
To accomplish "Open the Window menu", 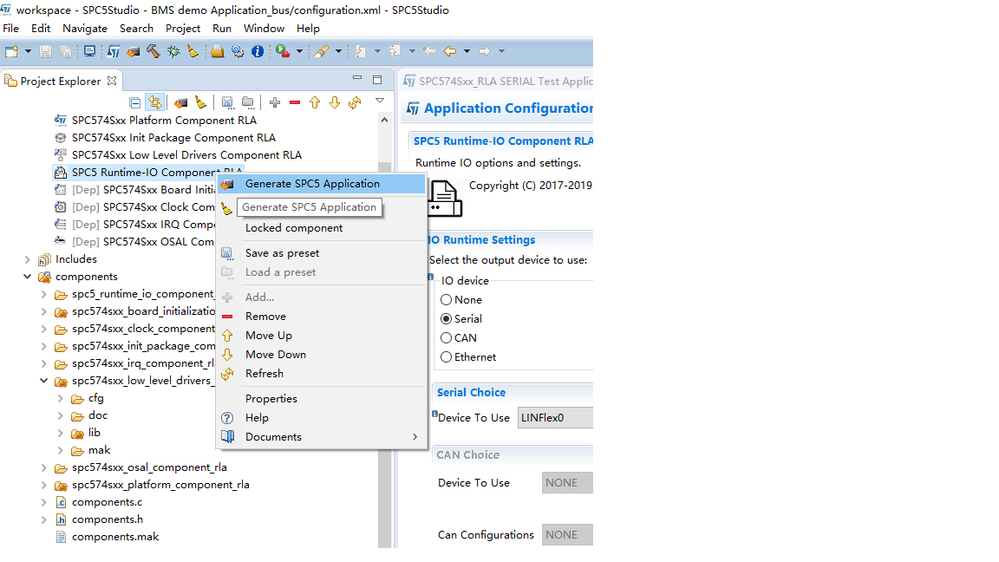I will [264, 29].
